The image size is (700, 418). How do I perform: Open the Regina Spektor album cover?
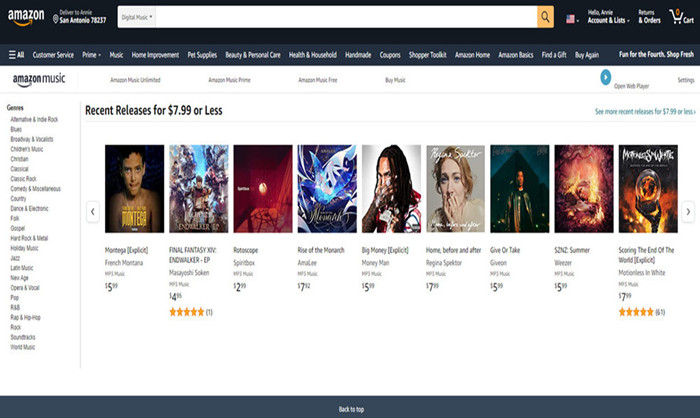[455, 188]
